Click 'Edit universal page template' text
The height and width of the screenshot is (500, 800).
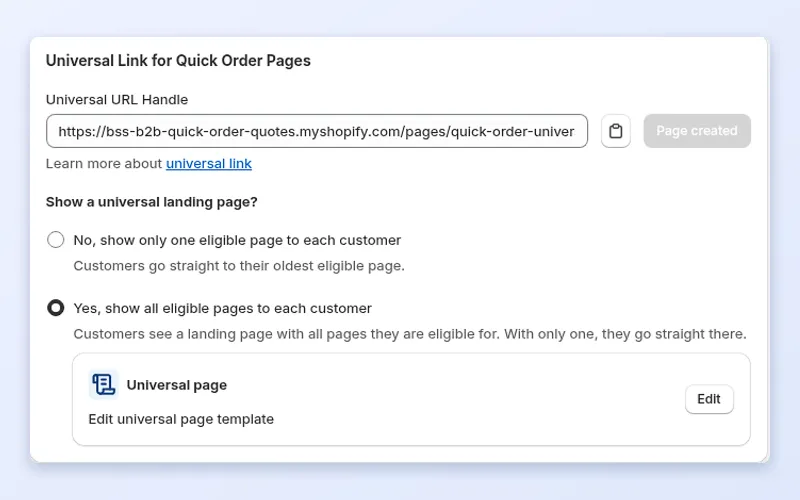tap(181, 419)
